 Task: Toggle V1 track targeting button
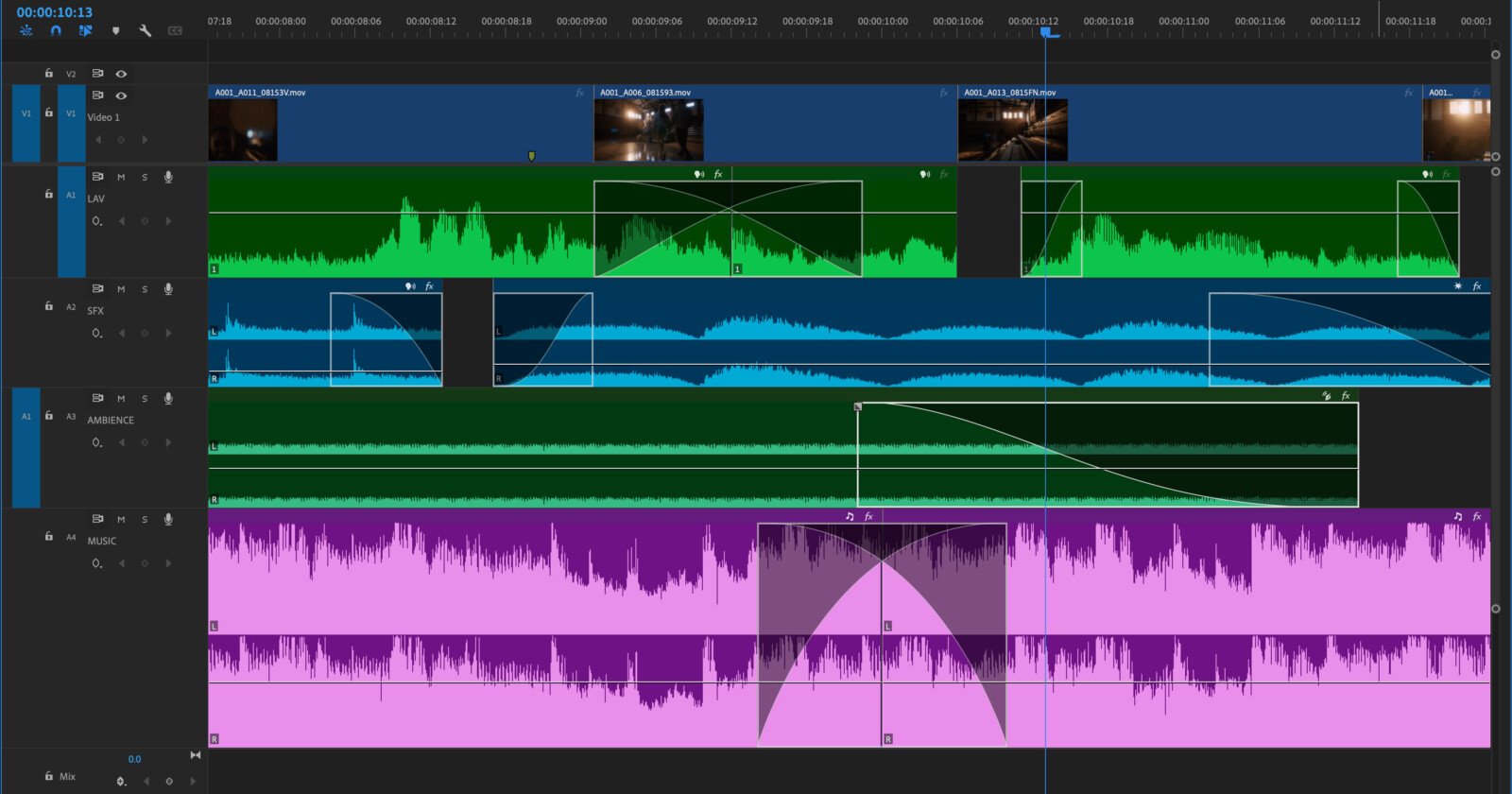(71, 124)
